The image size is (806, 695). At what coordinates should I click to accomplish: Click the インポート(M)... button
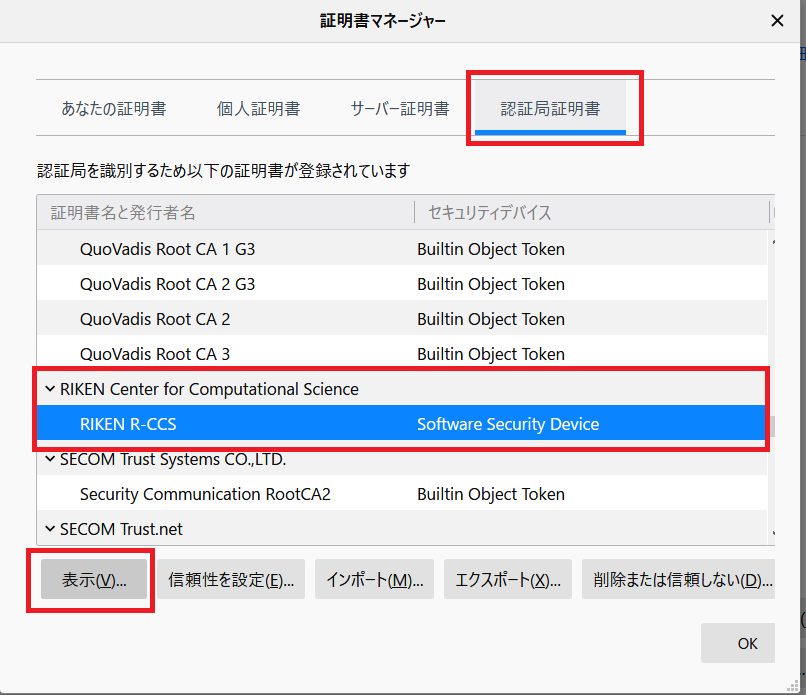[374, 580]
